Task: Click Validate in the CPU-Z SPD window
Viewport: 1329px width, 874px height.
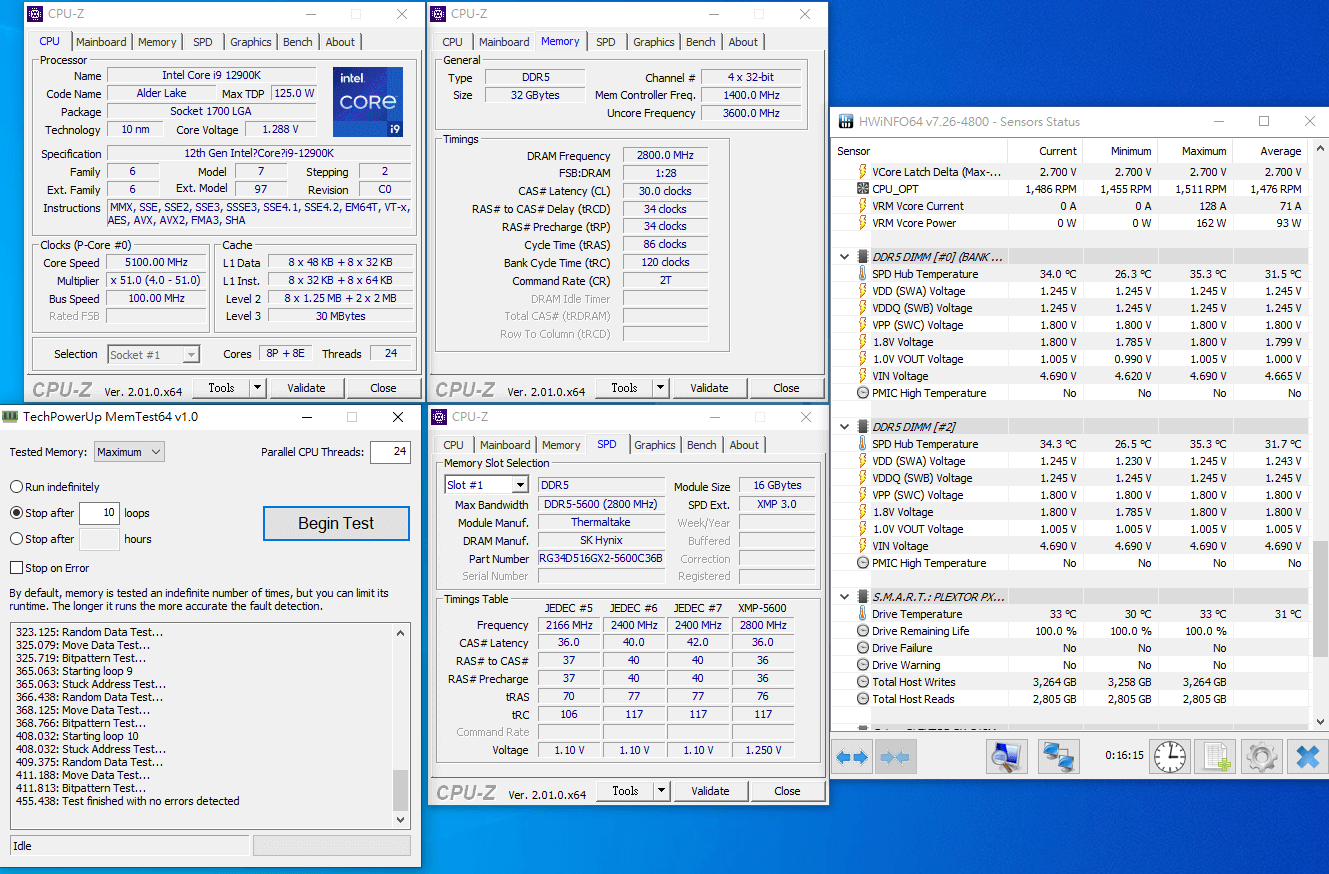Action: pos(710,791)
